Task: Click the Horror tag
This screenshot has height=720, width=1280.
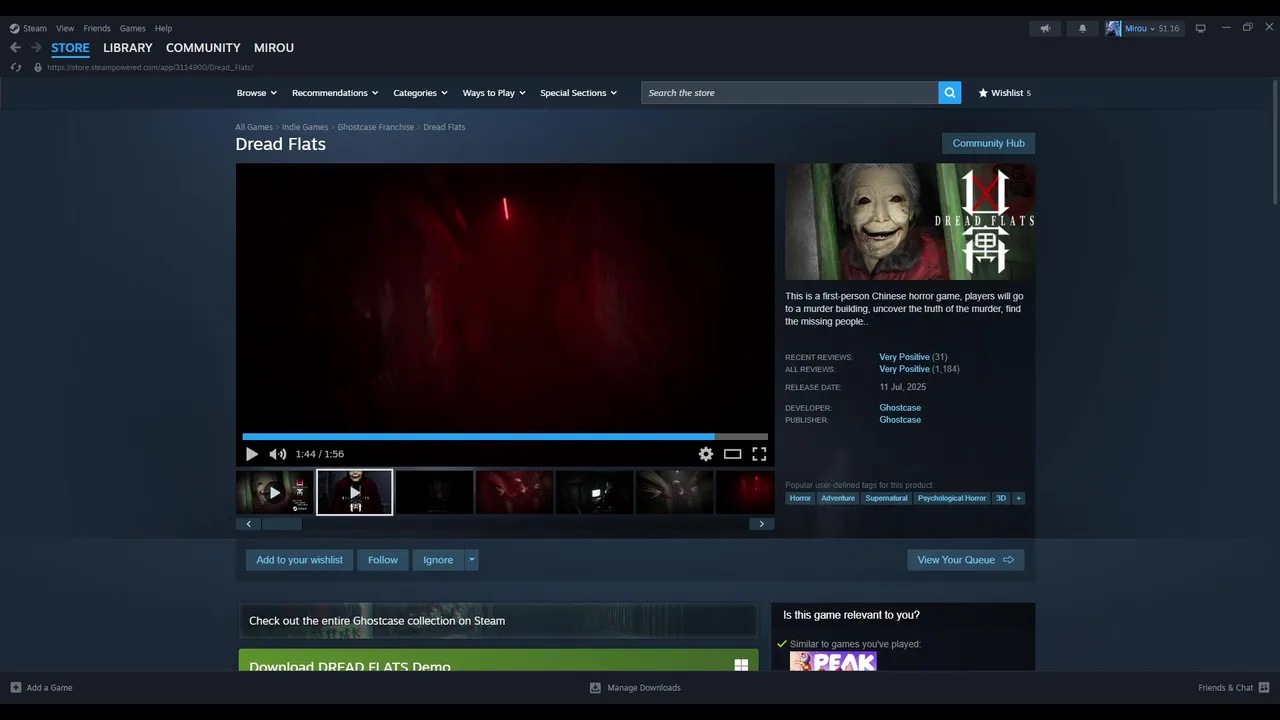Action: (x=800, y=498)
